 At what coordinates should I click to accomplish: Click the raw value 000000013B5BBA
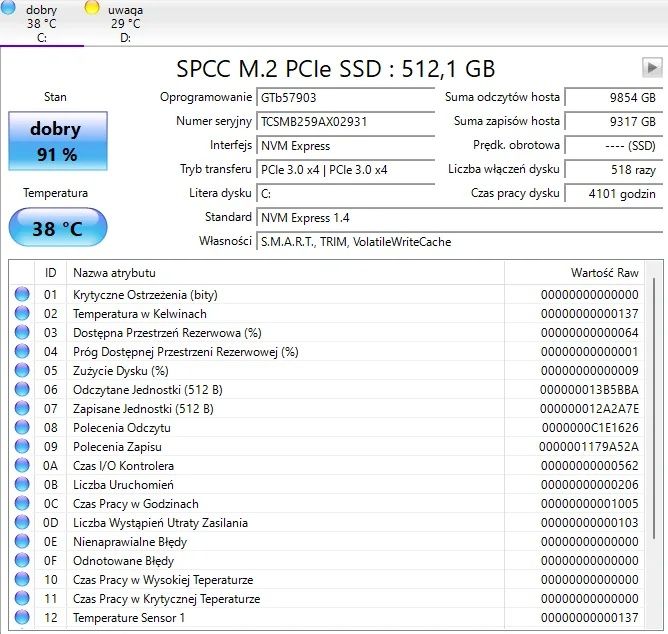[x=590, y=390]
